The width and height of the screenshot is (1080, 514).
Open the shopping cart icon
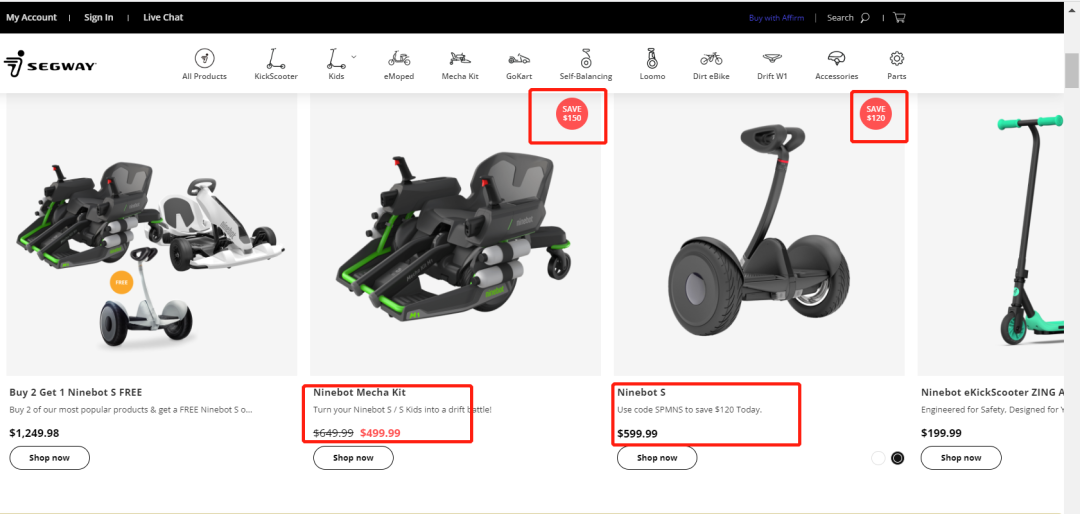tap(899, 17)
